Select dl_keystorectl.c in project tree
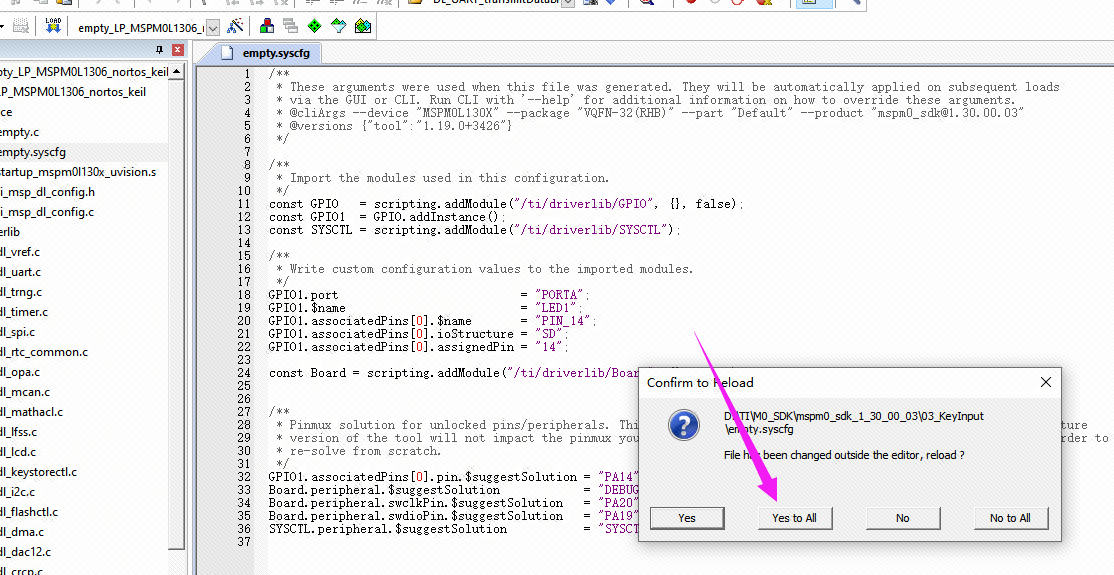This screenshot has height=575, width=1114. pos(38,472)
